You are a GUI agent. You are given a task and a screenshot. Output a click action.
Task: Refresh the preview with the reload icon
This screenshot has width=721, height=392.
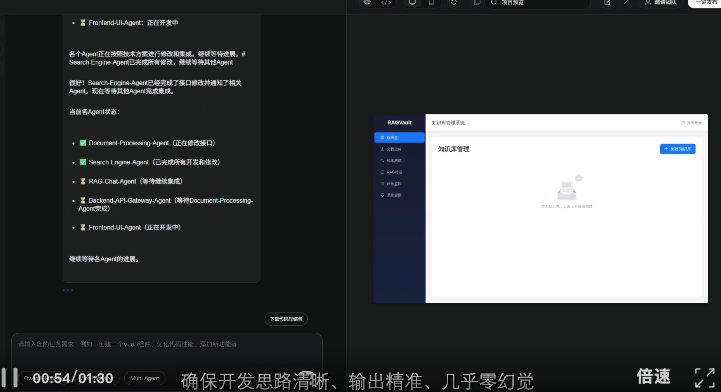(x=454, y=3)
